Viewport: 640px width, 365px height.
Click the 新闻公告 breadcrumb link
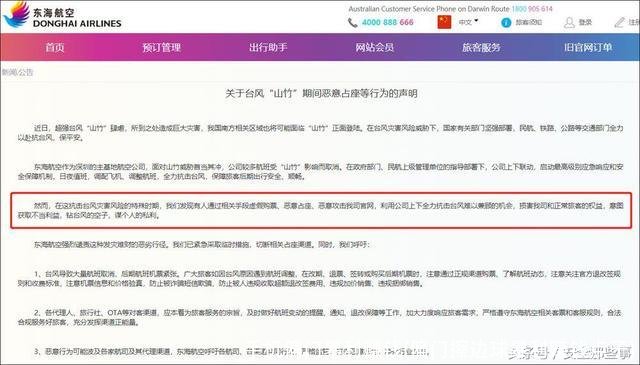pyautogui.click(x=17, y=72)
